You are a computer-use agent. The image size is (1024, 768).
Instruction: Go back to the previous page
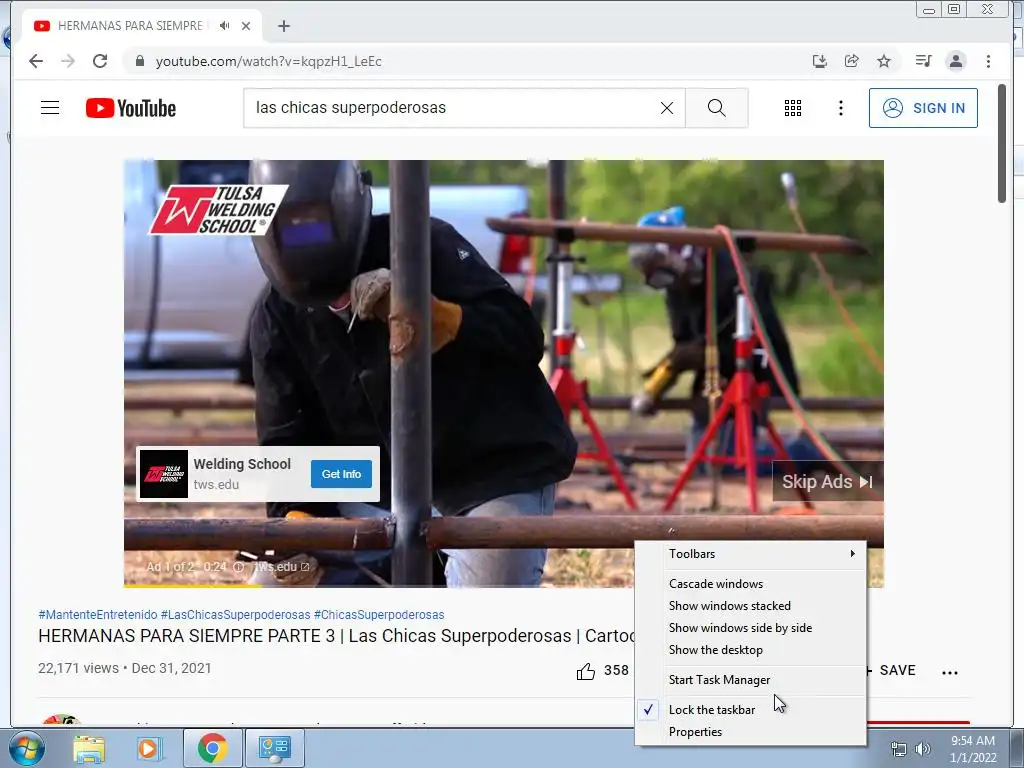pyautogui.click(x=36, y=61)
